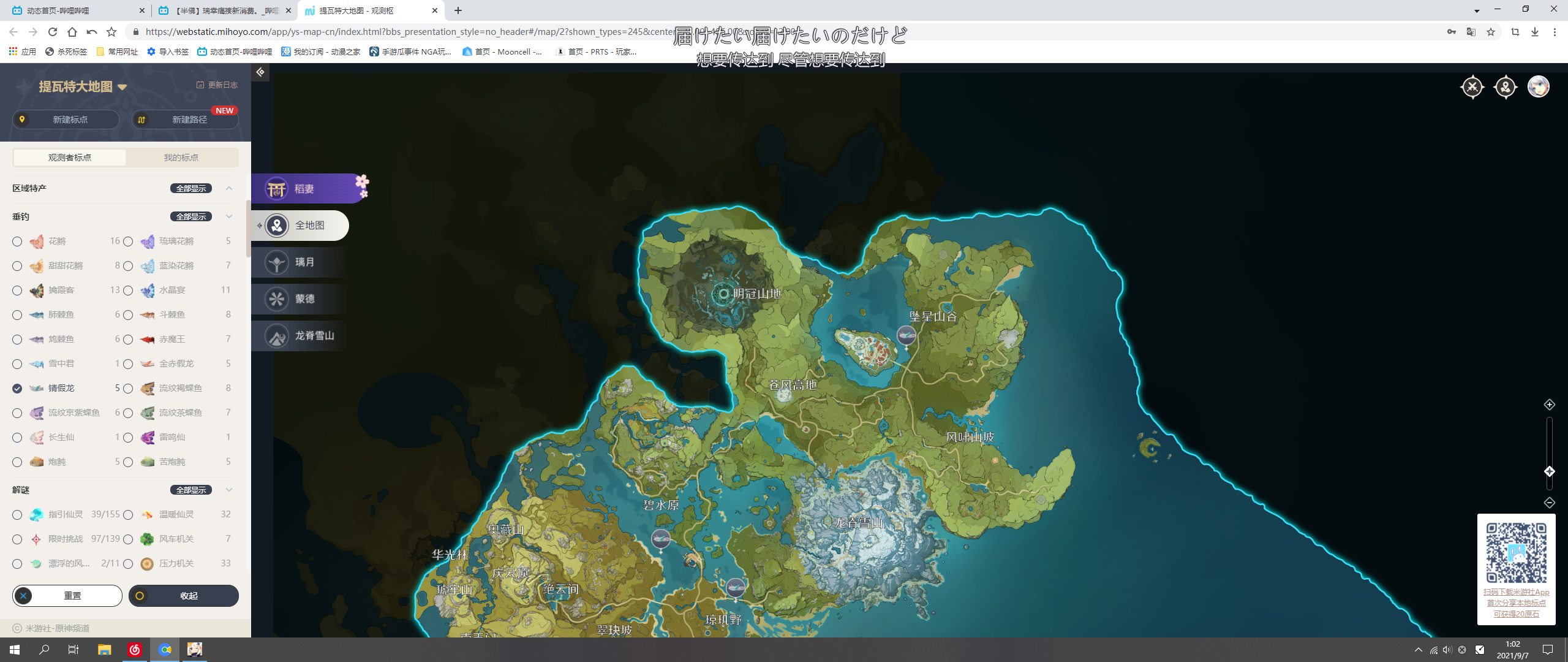Open the 首页 - PRTS bookmark
Viewport: 1568px width, 662px height.
click(x=597, y=51)
